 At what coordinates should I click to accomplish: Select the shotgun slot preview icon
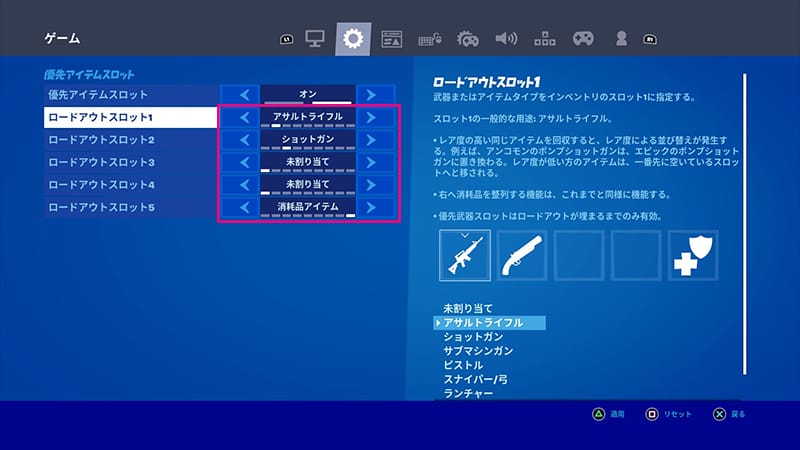point(522,255)
